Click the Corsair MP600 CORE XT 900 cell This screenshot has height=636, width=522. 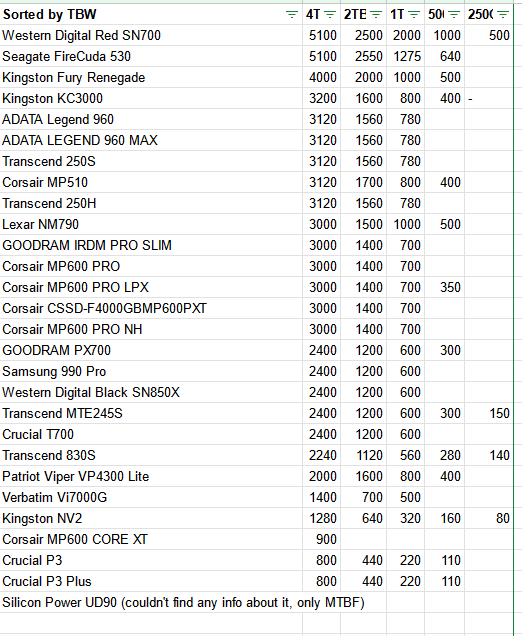(321, 539)
